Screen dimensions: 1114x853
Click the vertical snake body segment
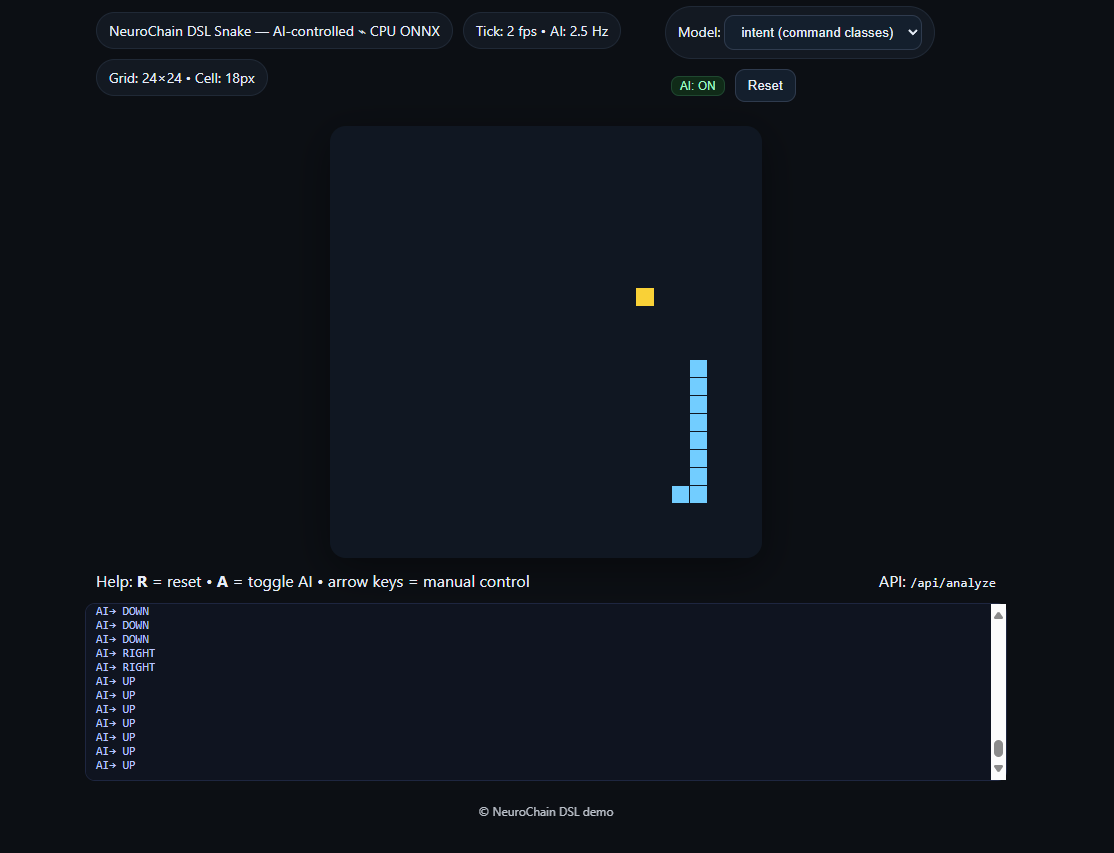click(x=698, y=430)
